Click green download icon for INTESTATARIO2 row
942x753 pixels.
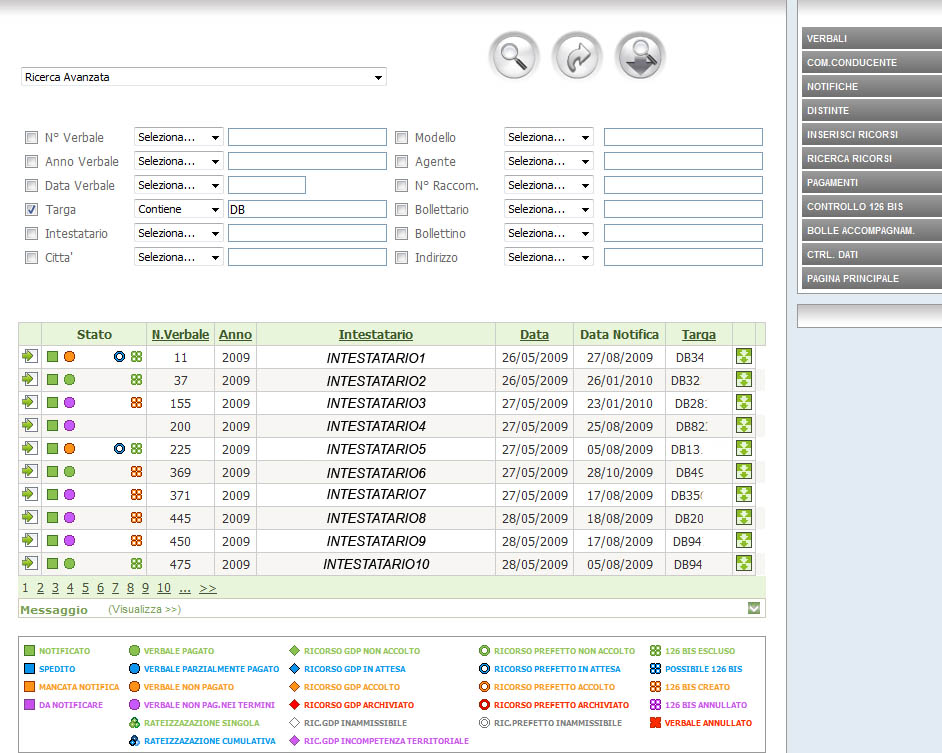pos(744,379)
